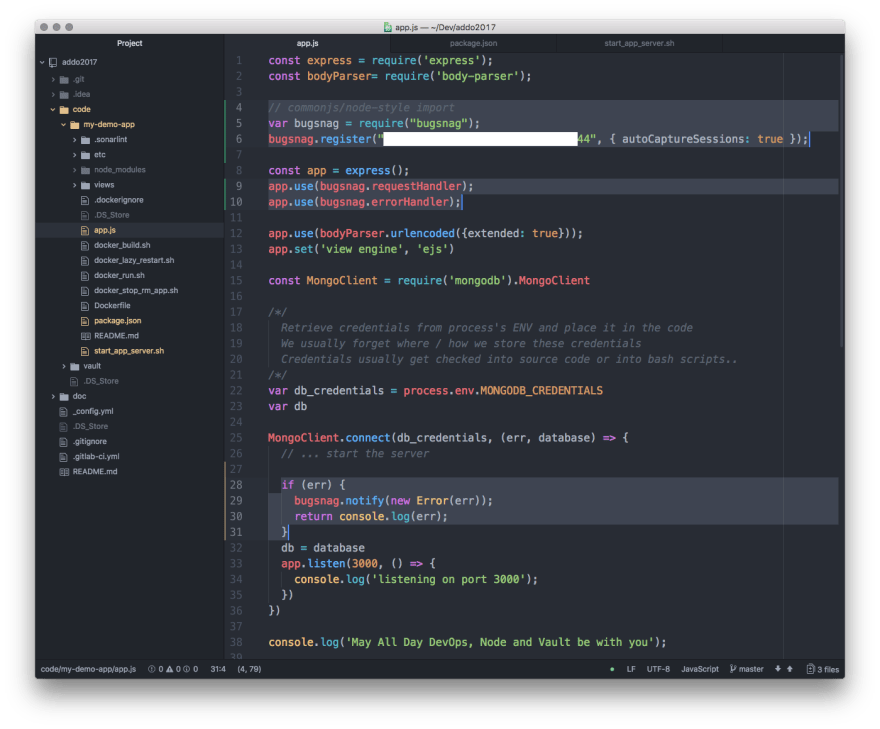The height and width of the screenshot is (729, 880).
Task: Click the git branch icon beside master
Action: 733,669
